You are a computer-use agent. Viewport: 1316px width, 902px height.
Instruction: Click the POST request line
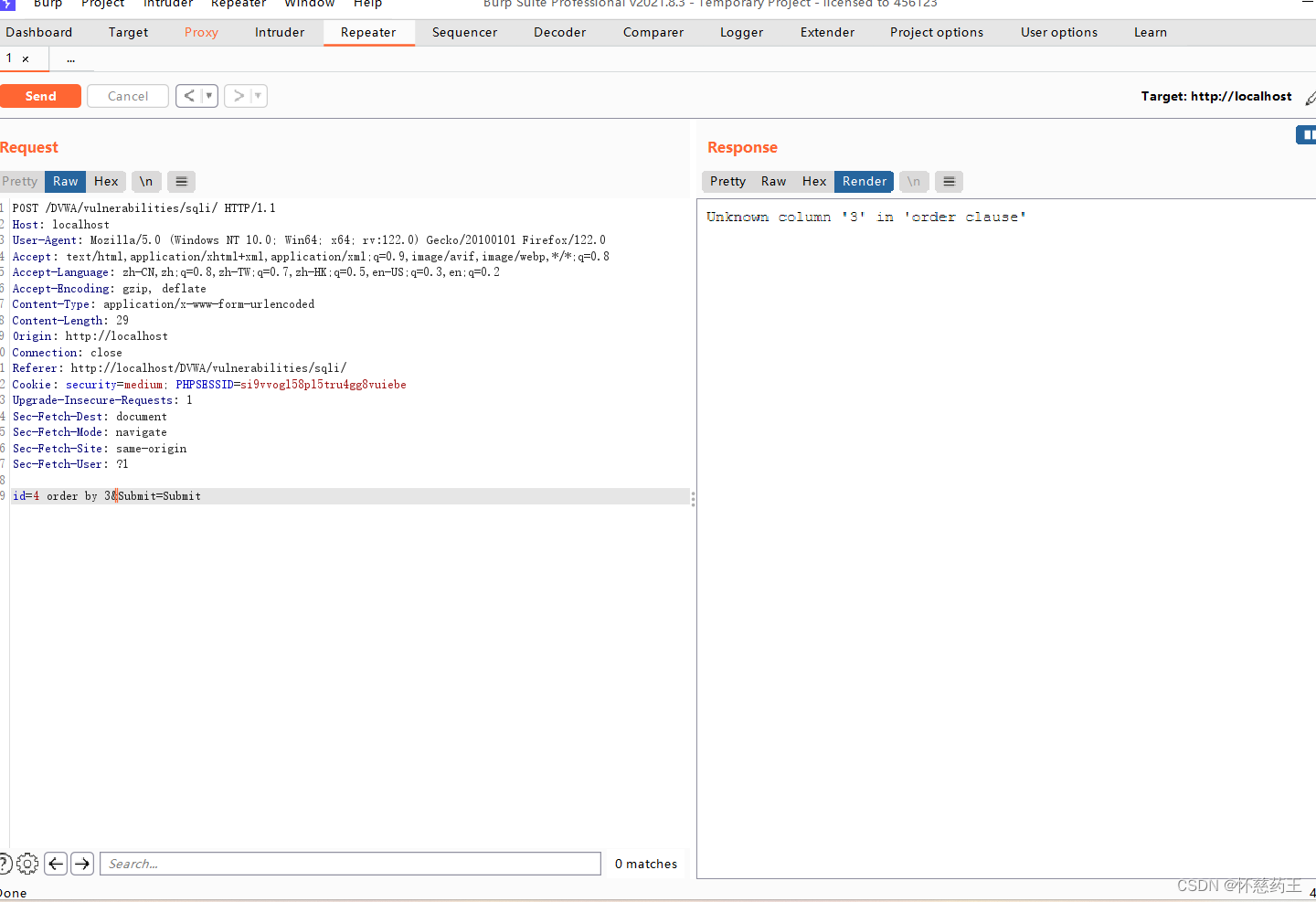[143, 208]
